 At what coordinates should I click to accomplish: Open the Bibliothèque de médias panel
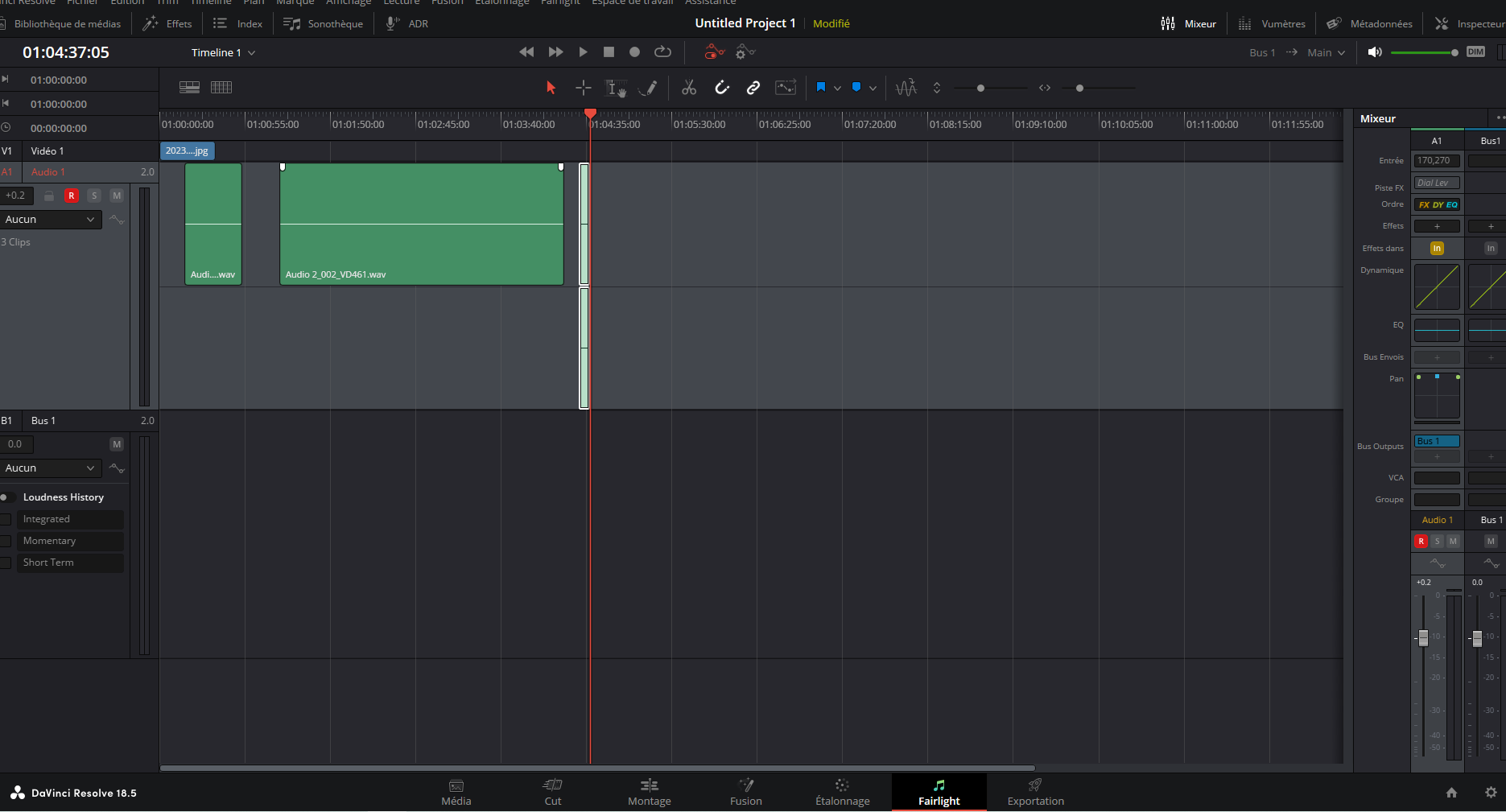coord(61,24)
